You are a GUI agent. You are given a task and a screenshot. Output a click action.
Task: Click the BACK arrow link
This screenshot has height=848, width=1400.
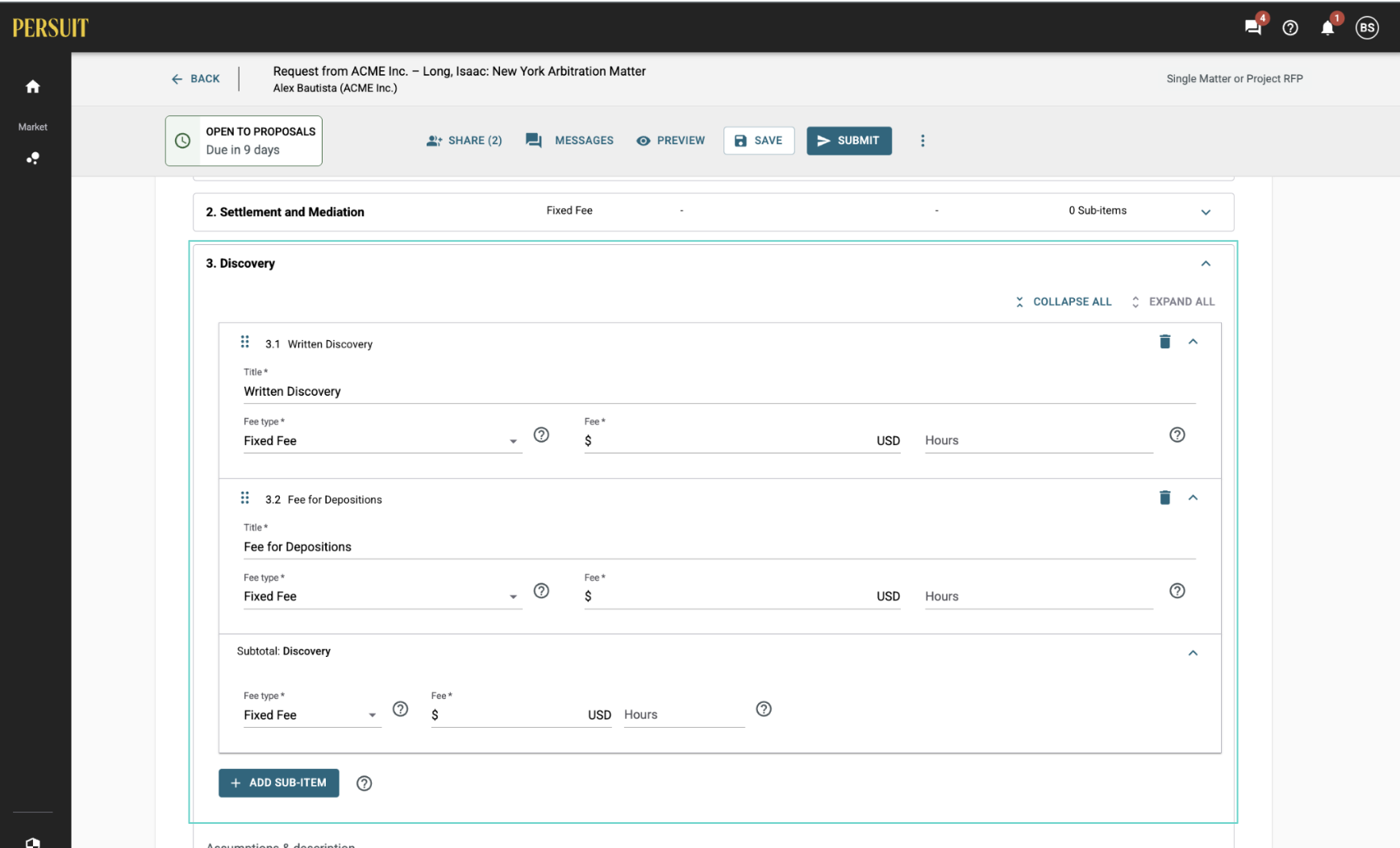[195, 79]
